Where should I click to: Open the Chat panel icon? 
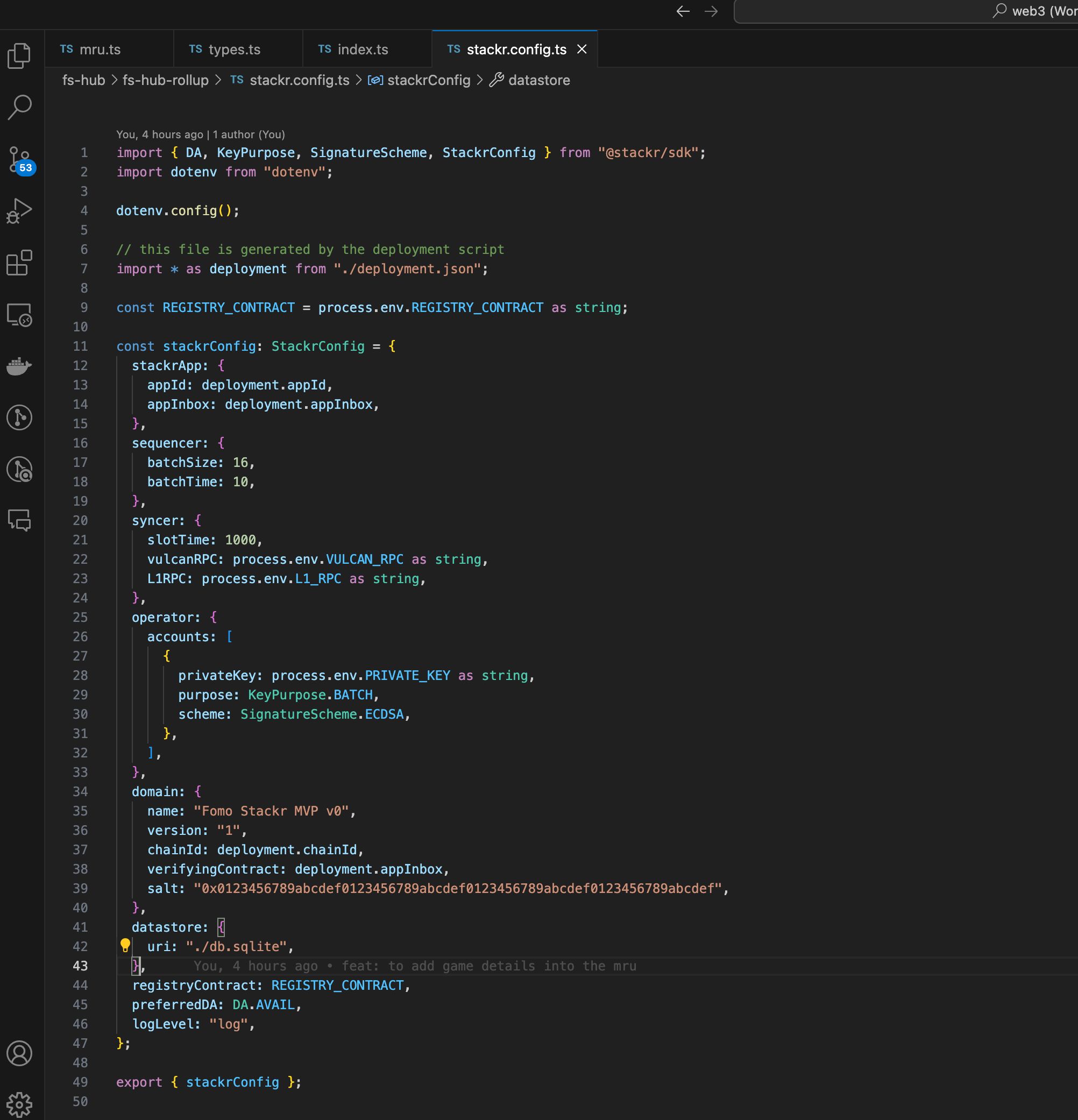[x=19, y=521]
